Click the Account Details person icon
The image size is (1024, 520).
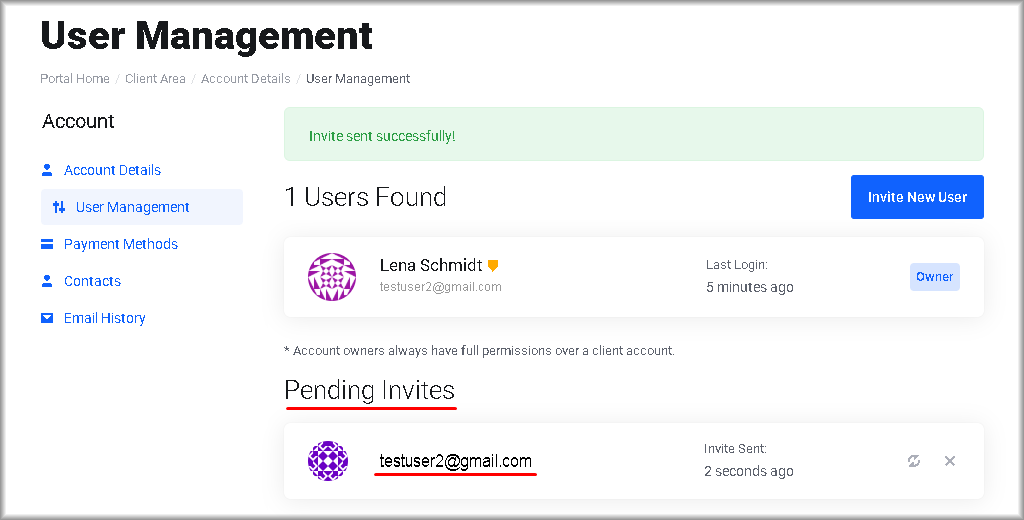coord(47,170)
